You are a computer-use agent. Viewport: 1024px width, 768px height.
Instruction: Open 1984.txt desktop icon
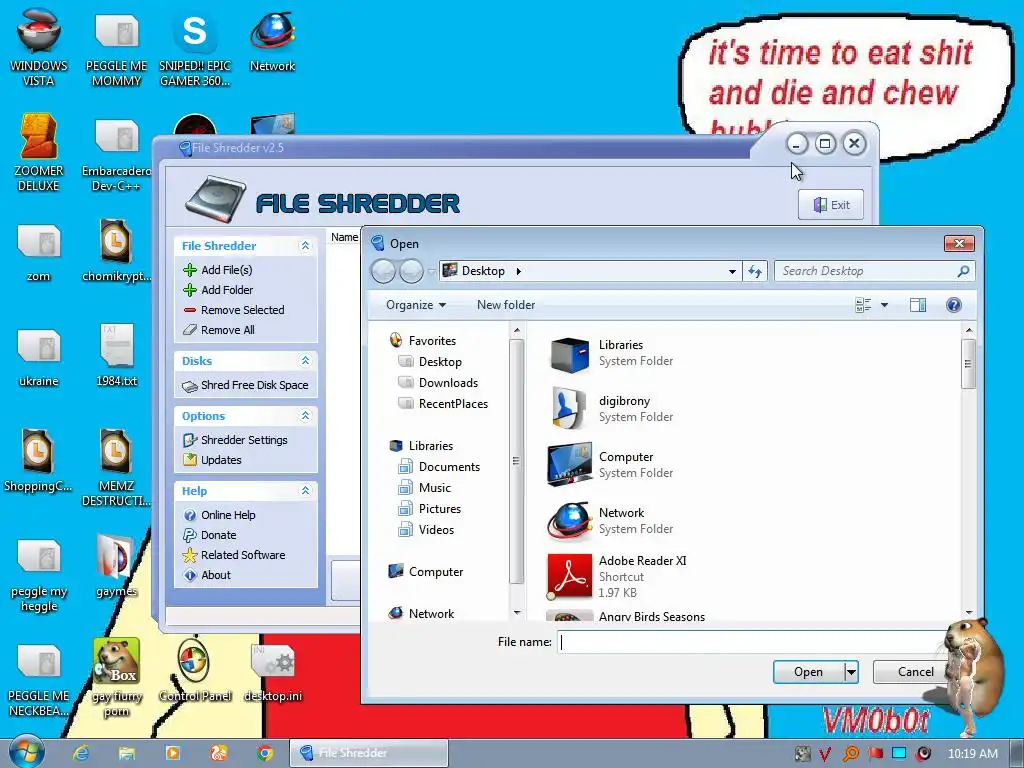click(x=117, y=354)
